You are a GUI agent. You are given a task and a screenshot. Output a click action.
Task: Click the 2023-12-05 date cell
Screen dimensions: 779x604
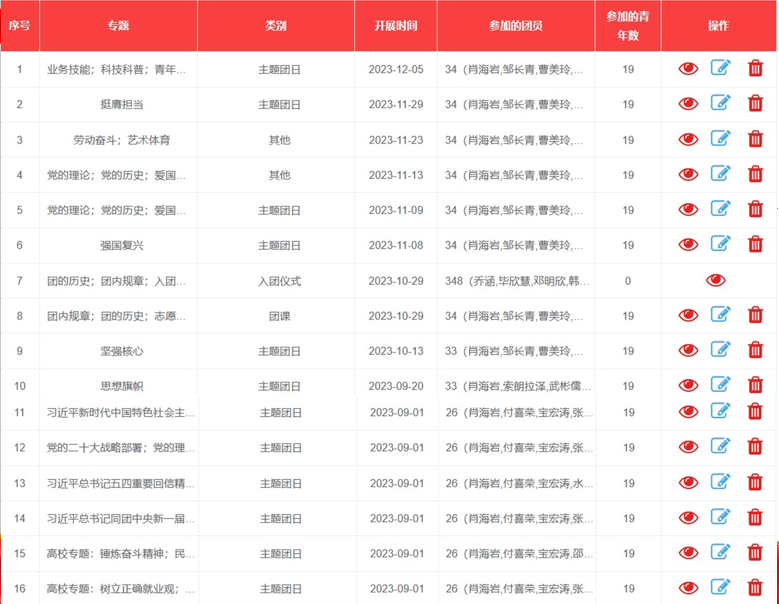click(x=396, y=69)
